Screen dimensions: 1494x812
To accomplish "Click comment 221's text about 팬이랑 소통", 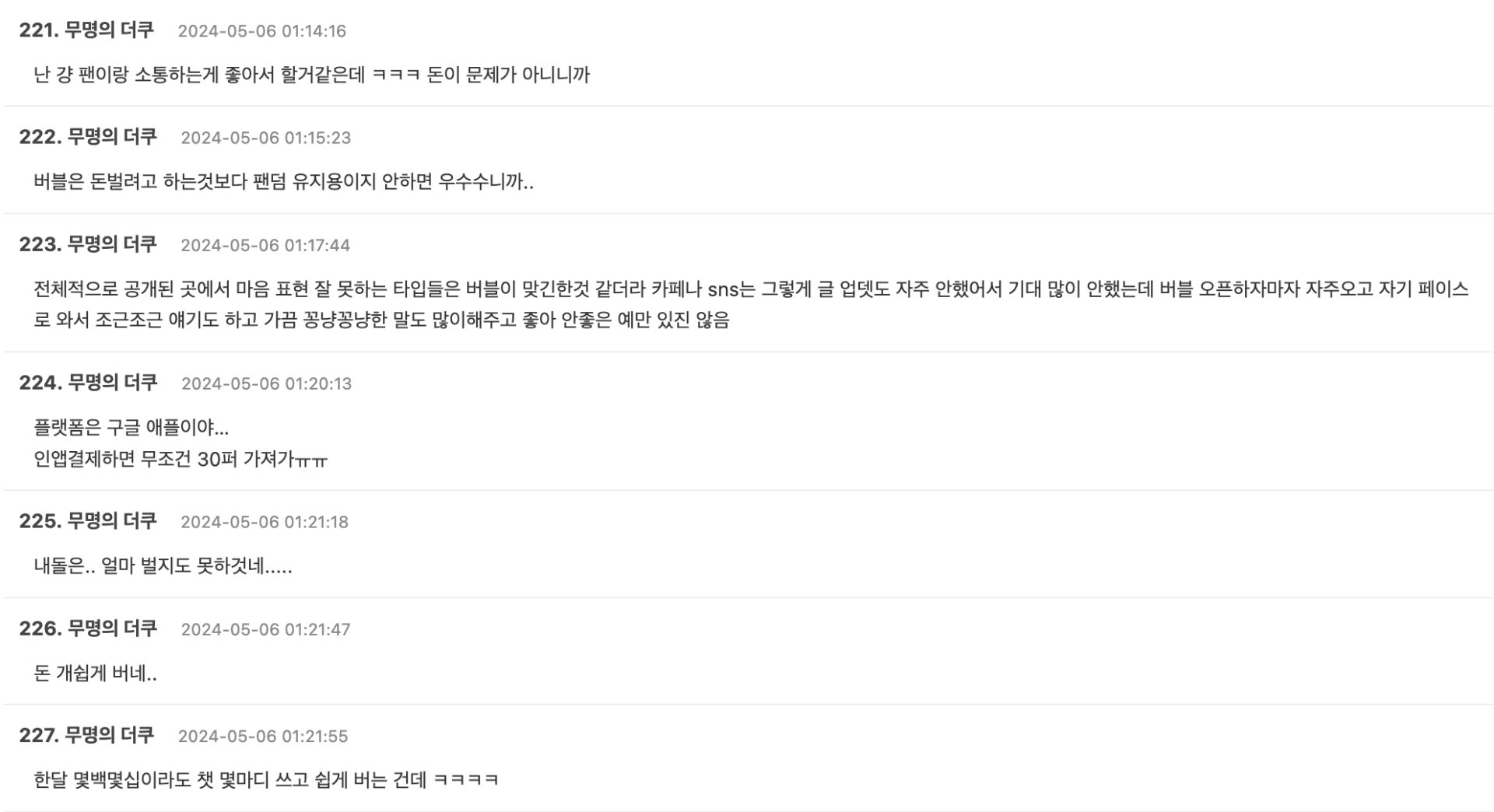I will tap(311, 75).
